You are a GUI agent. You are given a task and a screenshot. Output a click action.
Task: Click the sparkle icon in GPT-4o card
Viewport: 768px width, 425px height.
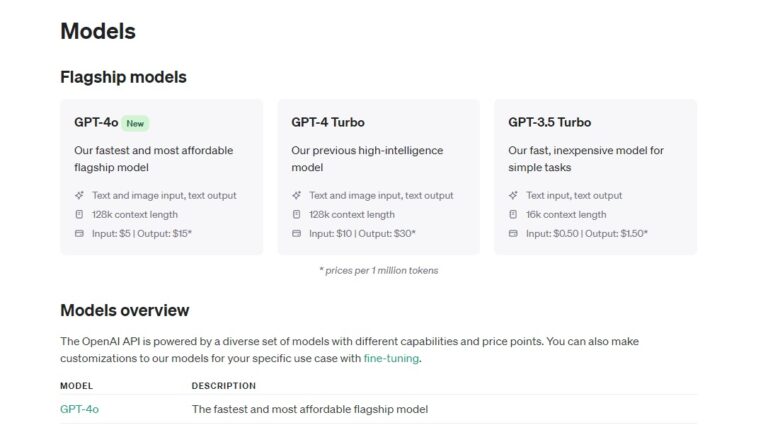[79, 196]
